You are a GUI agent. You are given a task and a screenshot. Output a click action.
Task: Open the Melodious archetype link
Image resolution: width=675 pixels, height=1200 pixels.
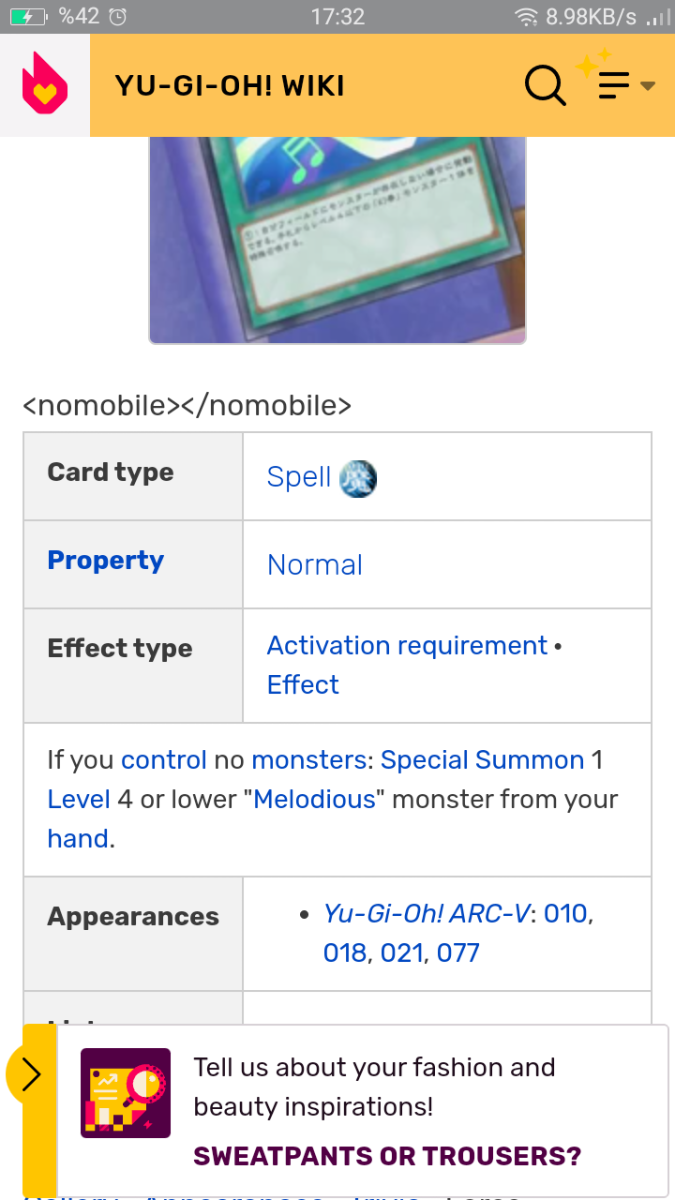[x=314, y=799]
